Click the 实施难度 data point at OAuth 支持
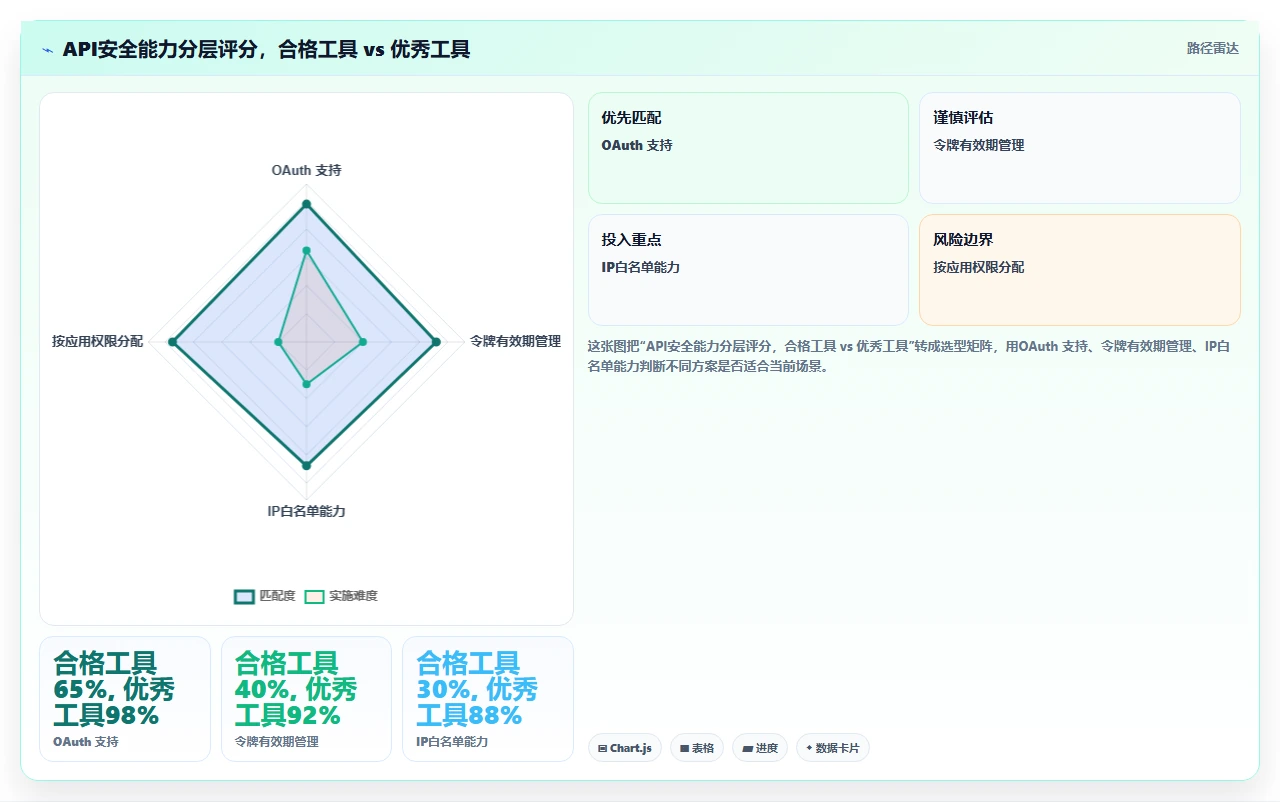This screenshot has height=802, width=1280. point(306,250)
